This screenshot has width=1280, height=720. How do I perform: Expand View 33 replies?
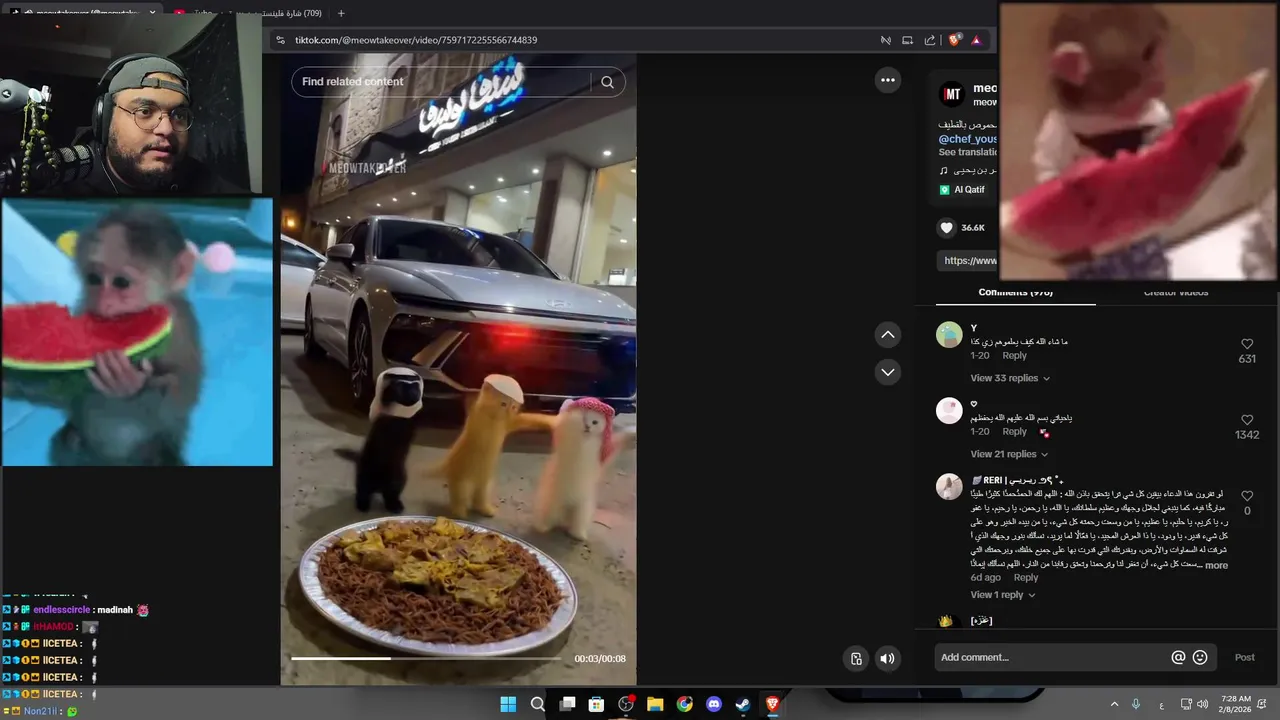pyautogui.click(x=1010, y=378)
